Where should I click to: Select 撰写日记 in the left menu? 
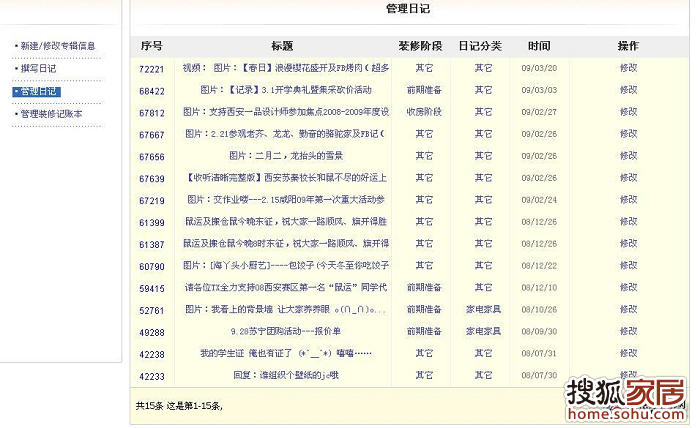[x=38, y=68]
